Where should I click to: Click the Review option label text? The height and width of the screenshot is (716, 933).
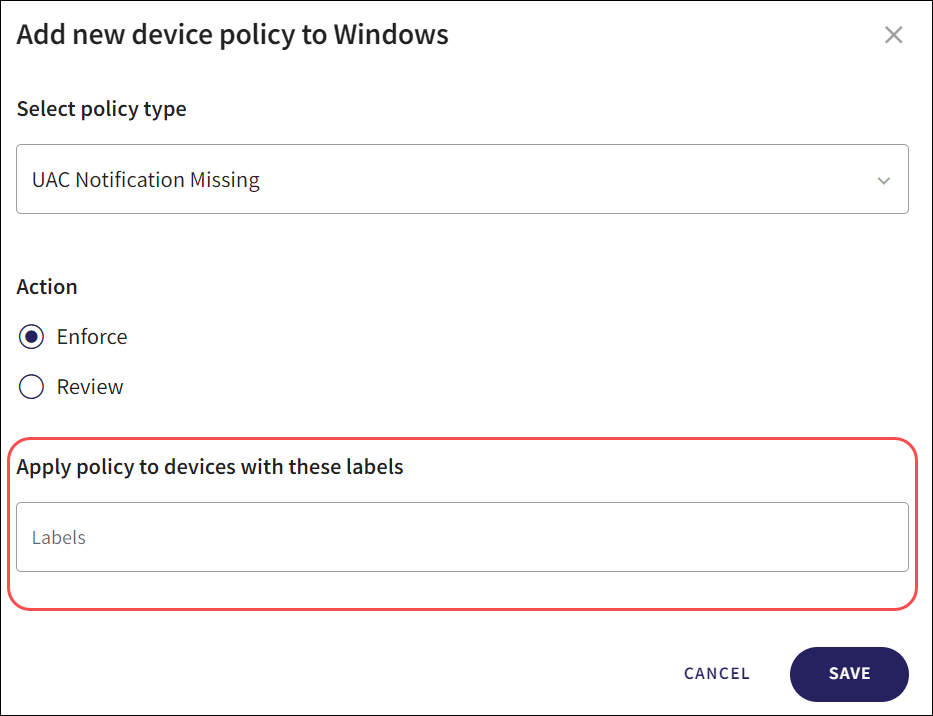click(90, 387)
